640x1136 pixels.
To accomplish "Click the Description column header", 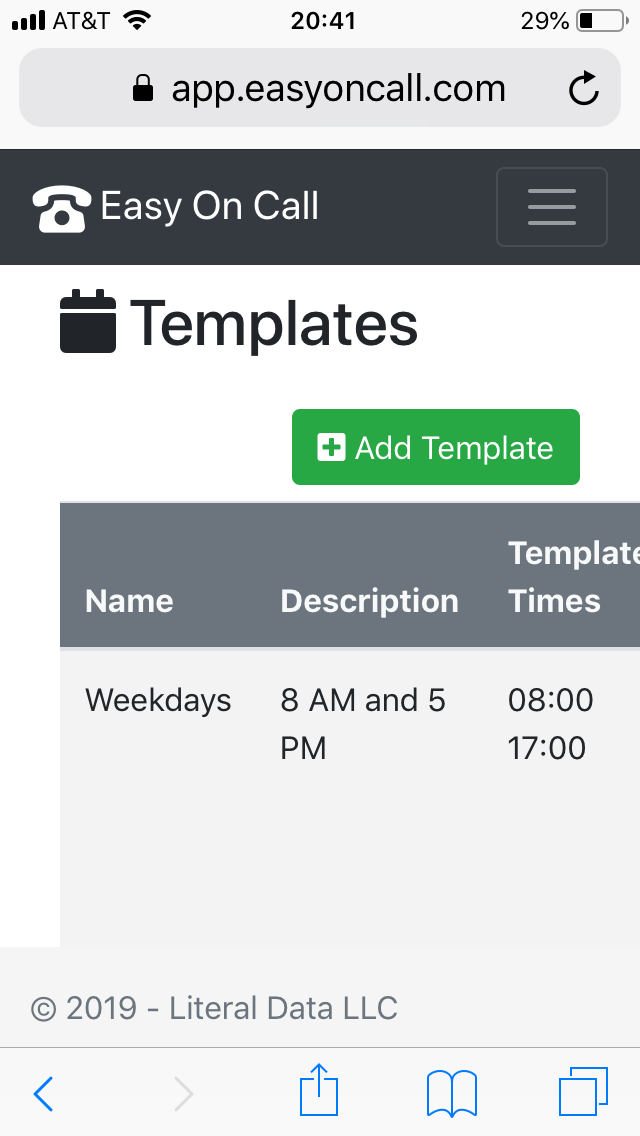I will coord(369,601).
